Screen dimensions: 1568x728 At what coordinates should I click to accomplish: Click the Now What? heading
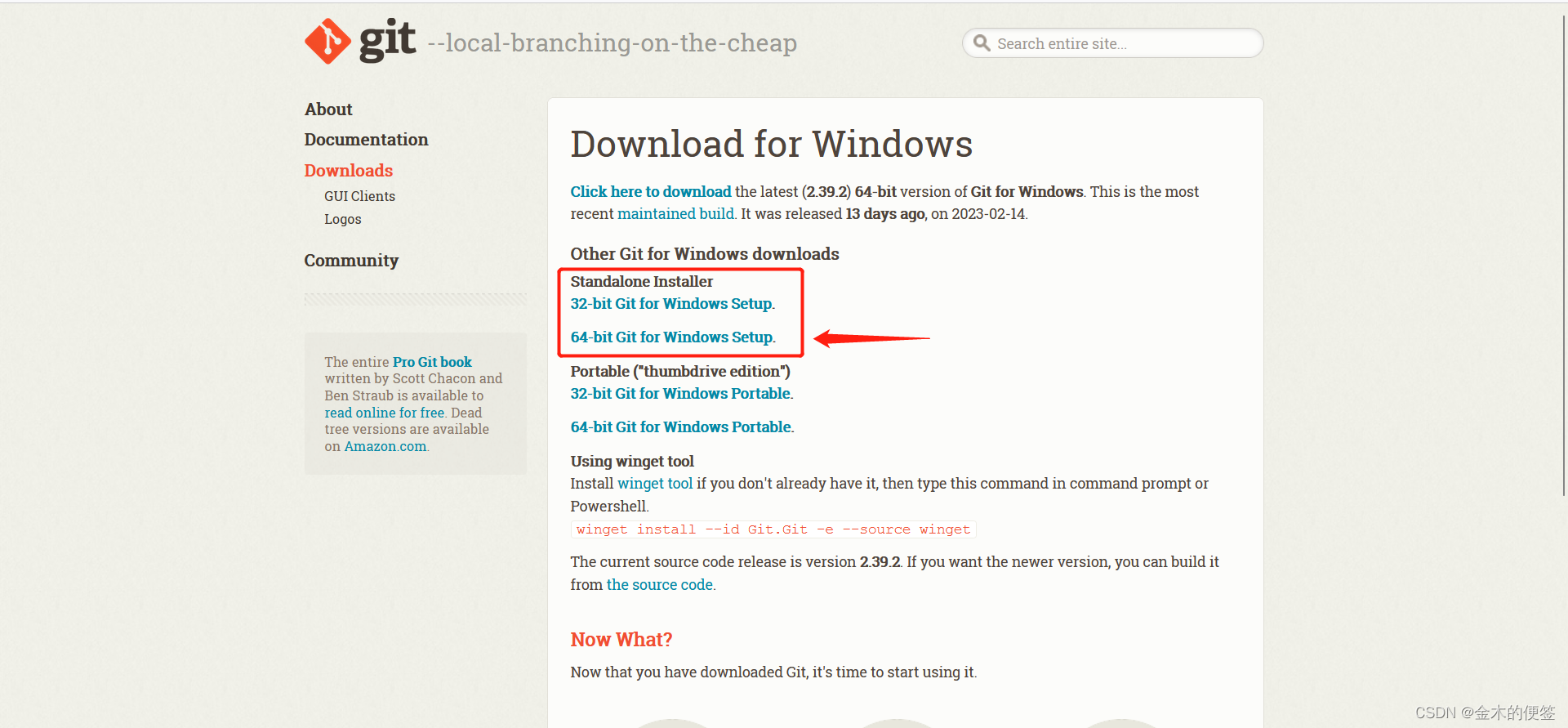[621, 640]
